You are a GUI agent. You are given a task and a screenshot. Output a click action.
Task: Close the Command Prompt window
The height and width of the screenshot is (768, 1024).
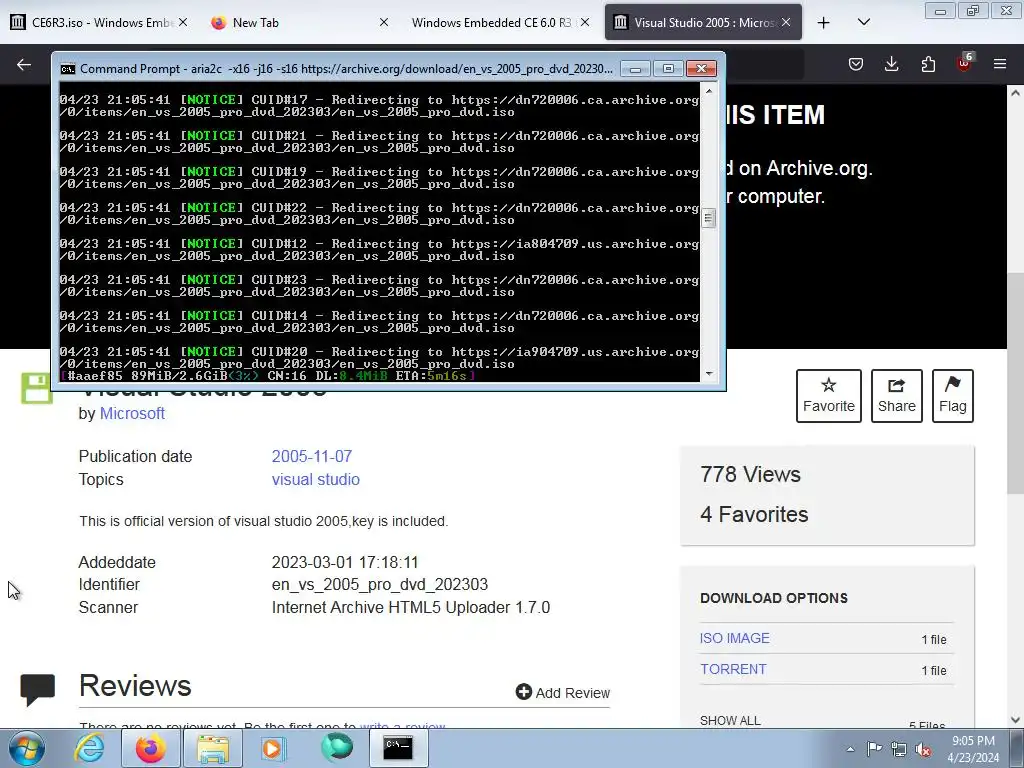pos(701,69)
